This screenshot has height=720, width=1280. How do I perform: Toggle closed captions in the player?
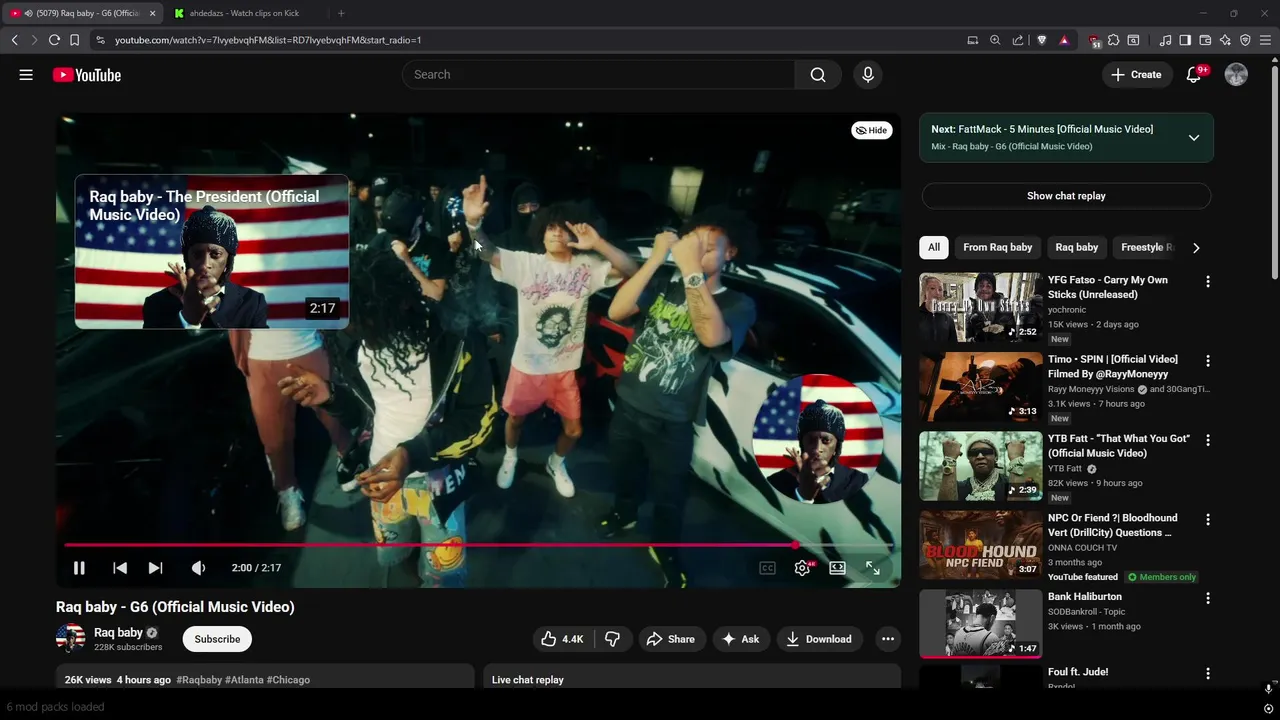click(767, 568)
